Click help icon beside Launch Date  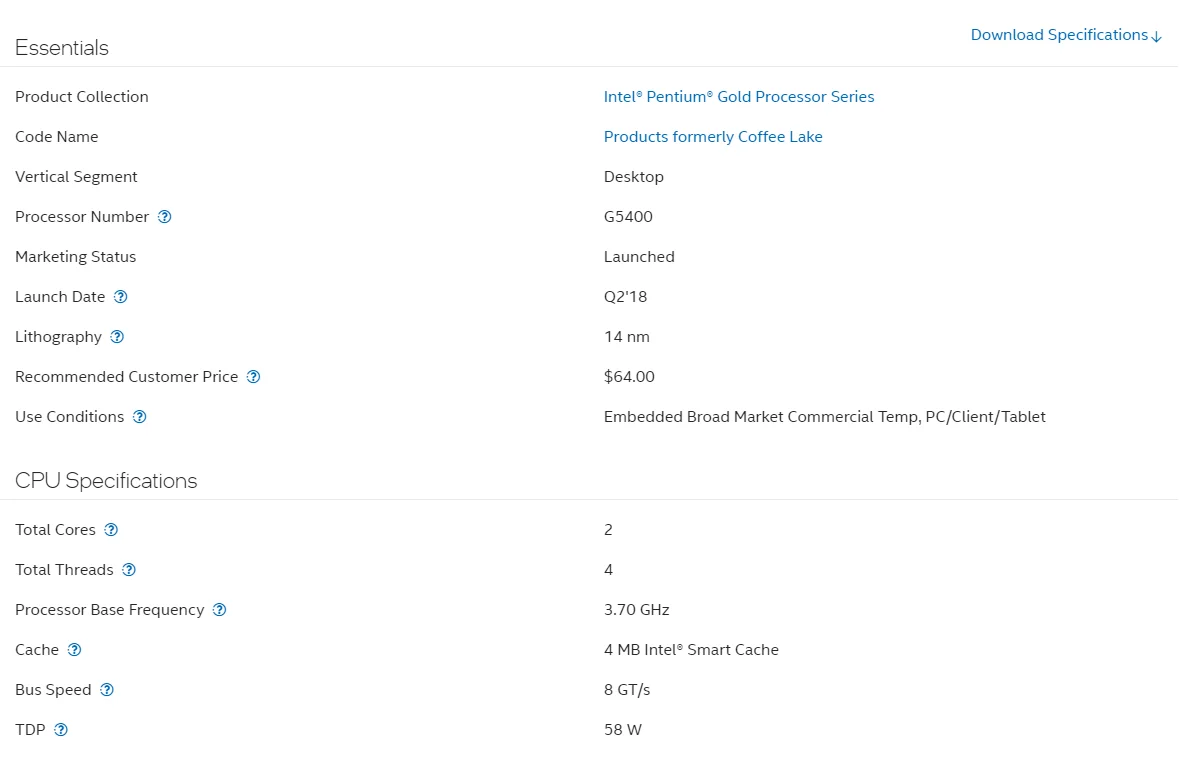click(121, 297)
